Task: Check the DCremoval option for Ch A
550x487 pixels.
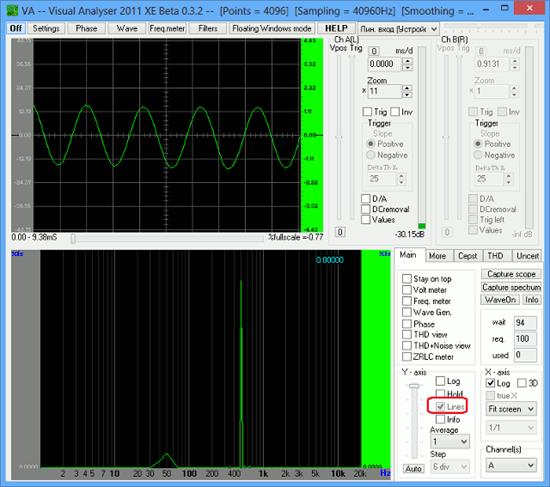Action: pos(365,209)
